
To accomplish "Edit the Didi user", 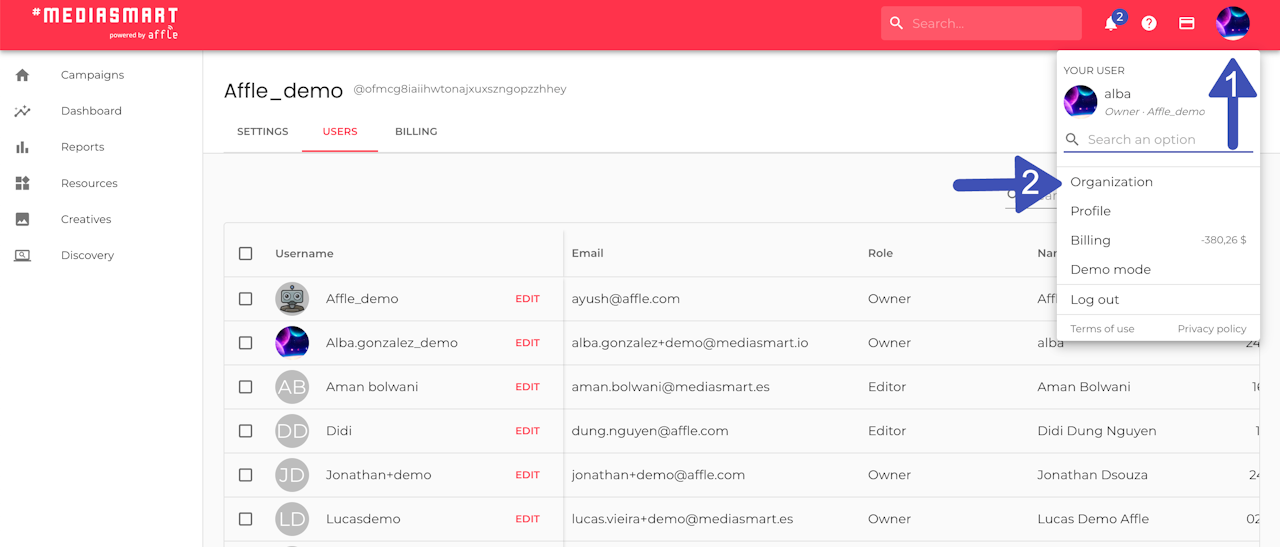I will pyautogui.click(x=527, y=430).
